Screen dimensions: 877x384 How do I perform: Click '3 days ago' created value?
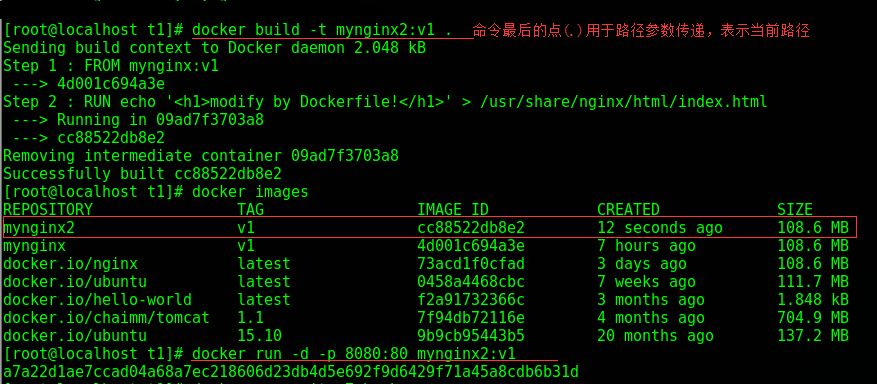[642, 263]
